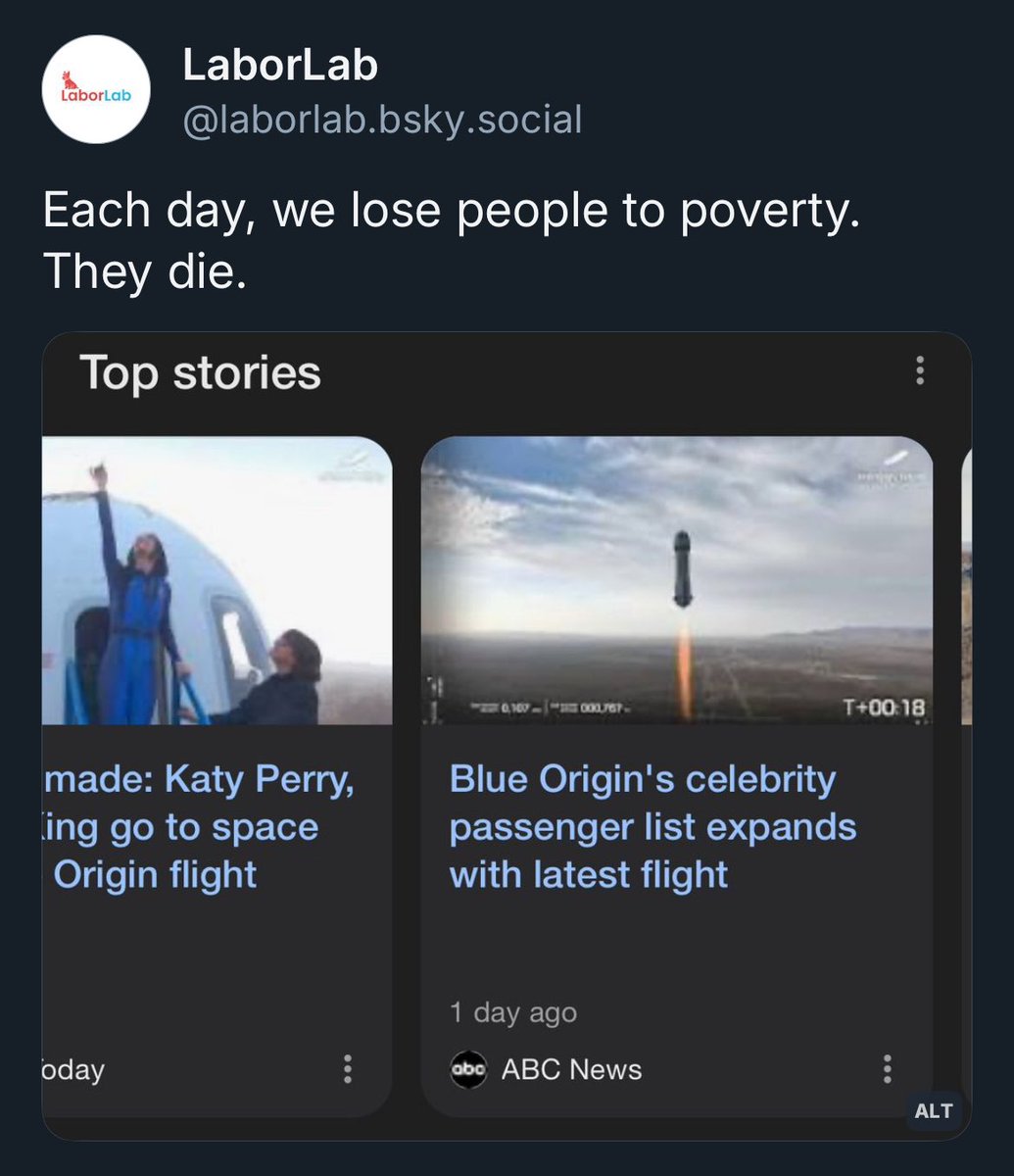The image size is (1014, 1176).
Task: Open @laborlab.bsky.social handle link
Action: (382, 120)
